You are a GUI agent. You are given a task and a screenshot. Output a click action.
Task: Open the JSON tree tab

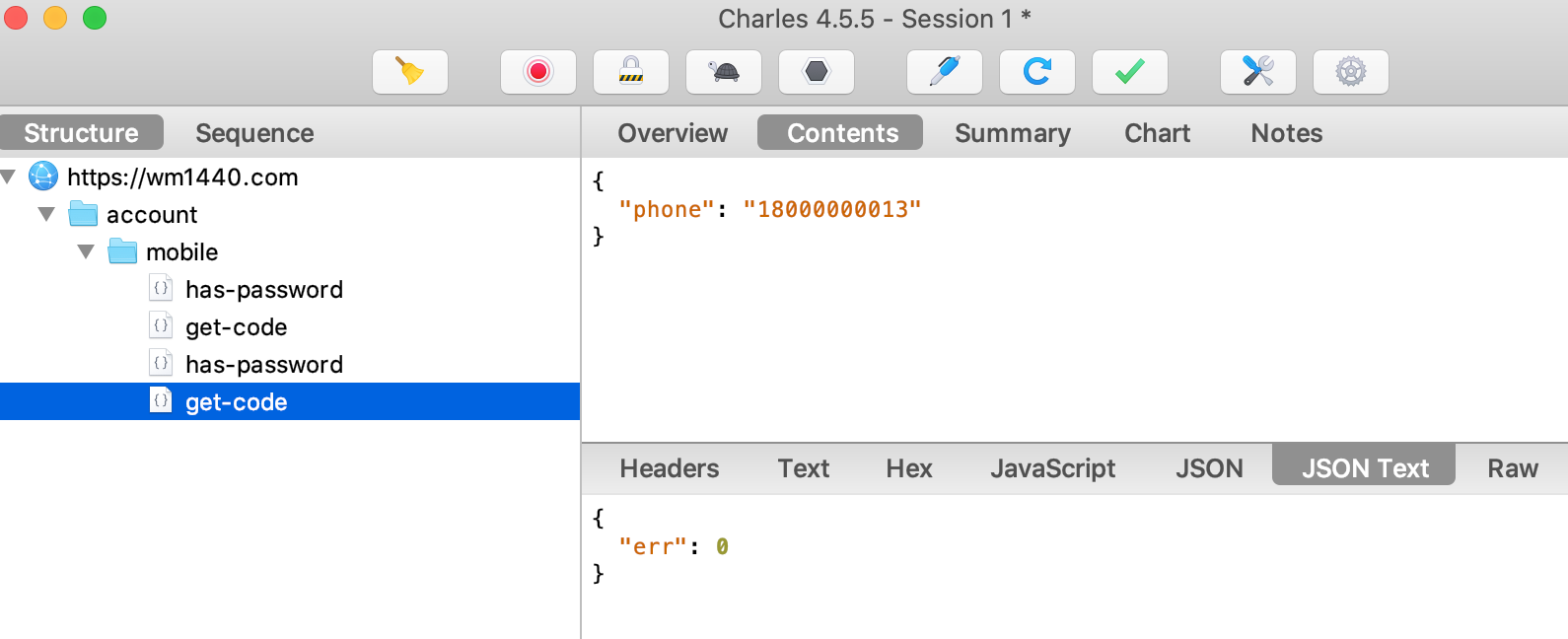coord(1209,468)
